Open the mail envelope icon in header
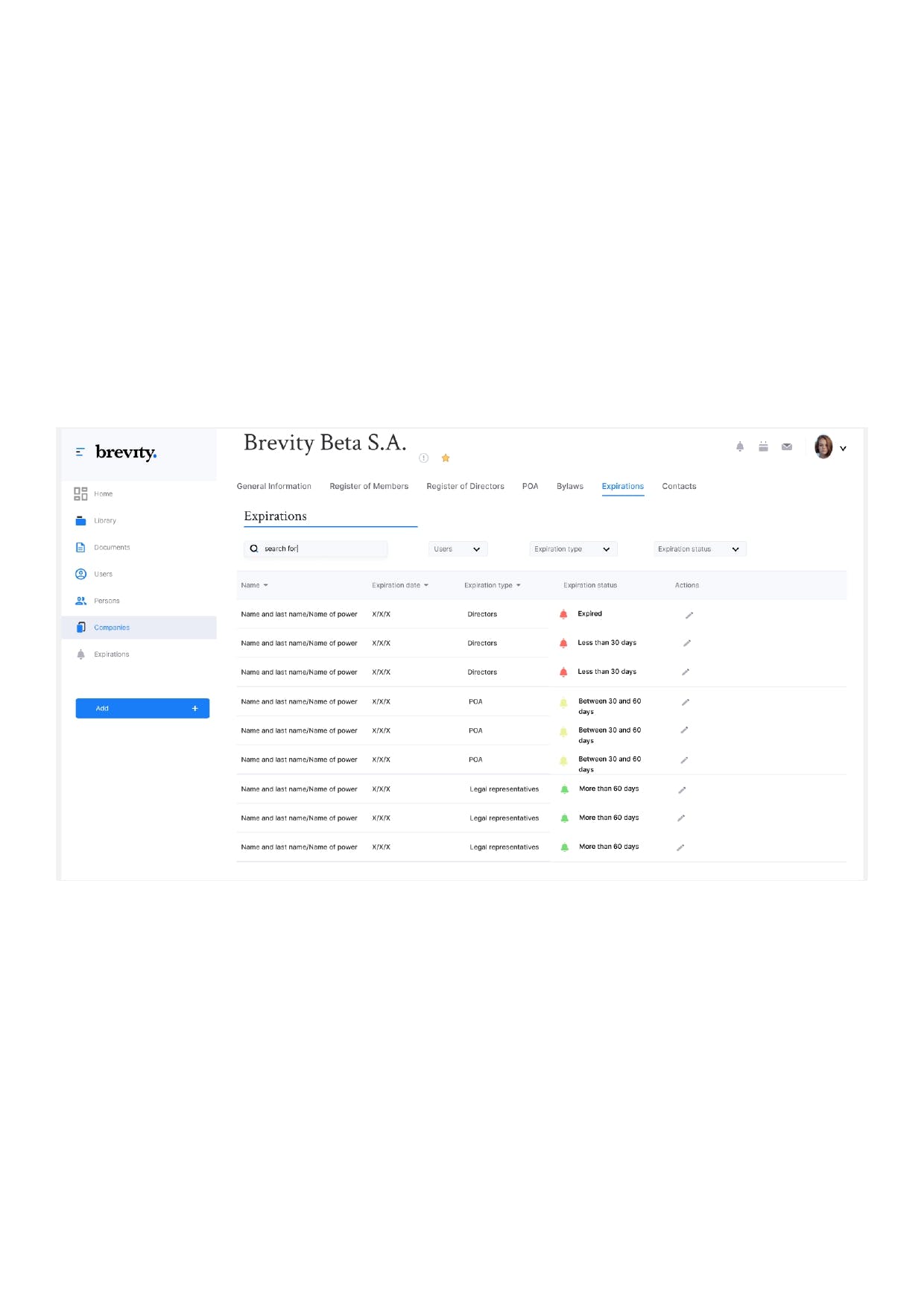The image size is (924, 1308). pos(787,446)
